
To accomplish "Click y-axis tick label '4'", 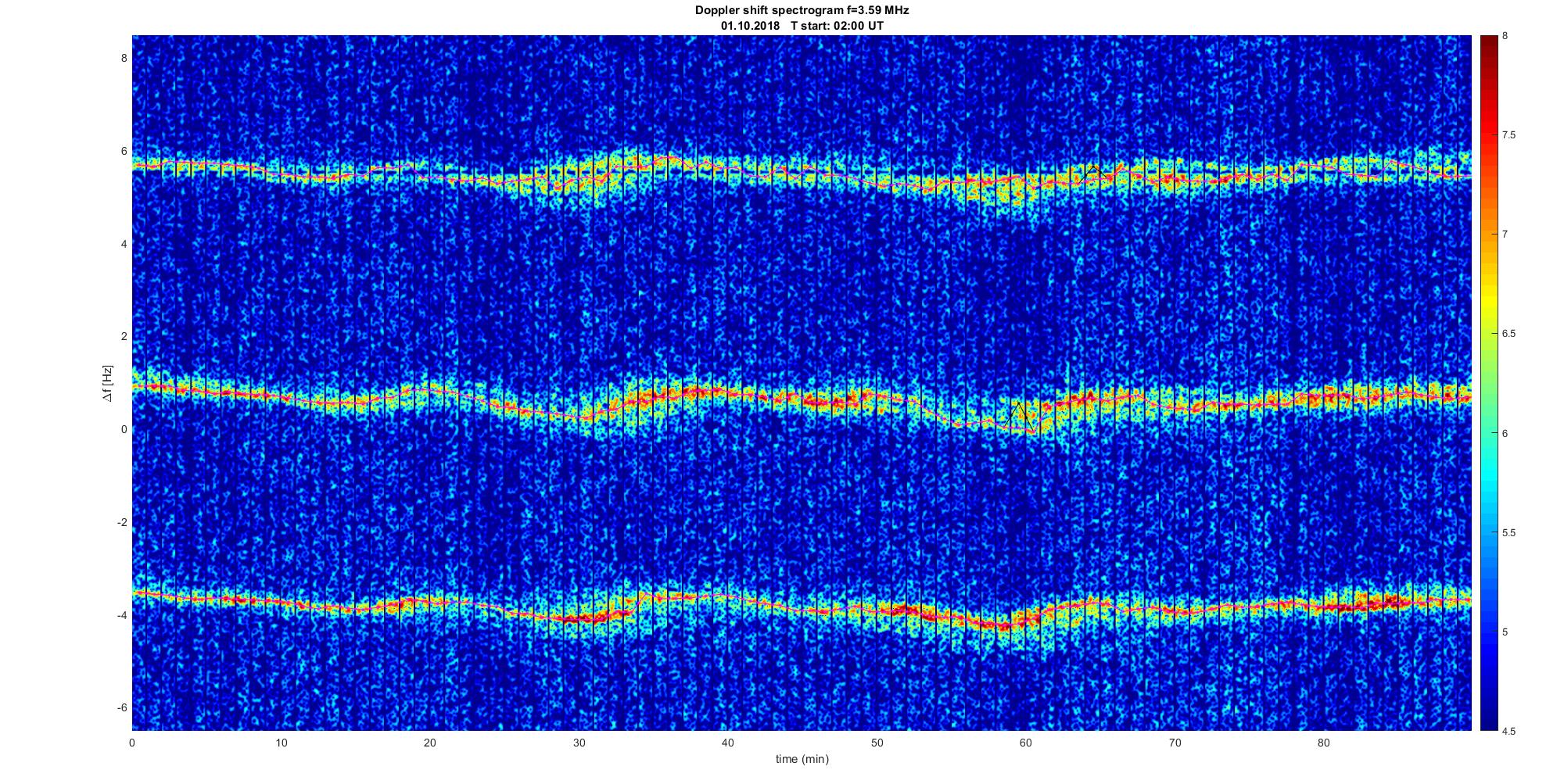I will tap(124, 244).
